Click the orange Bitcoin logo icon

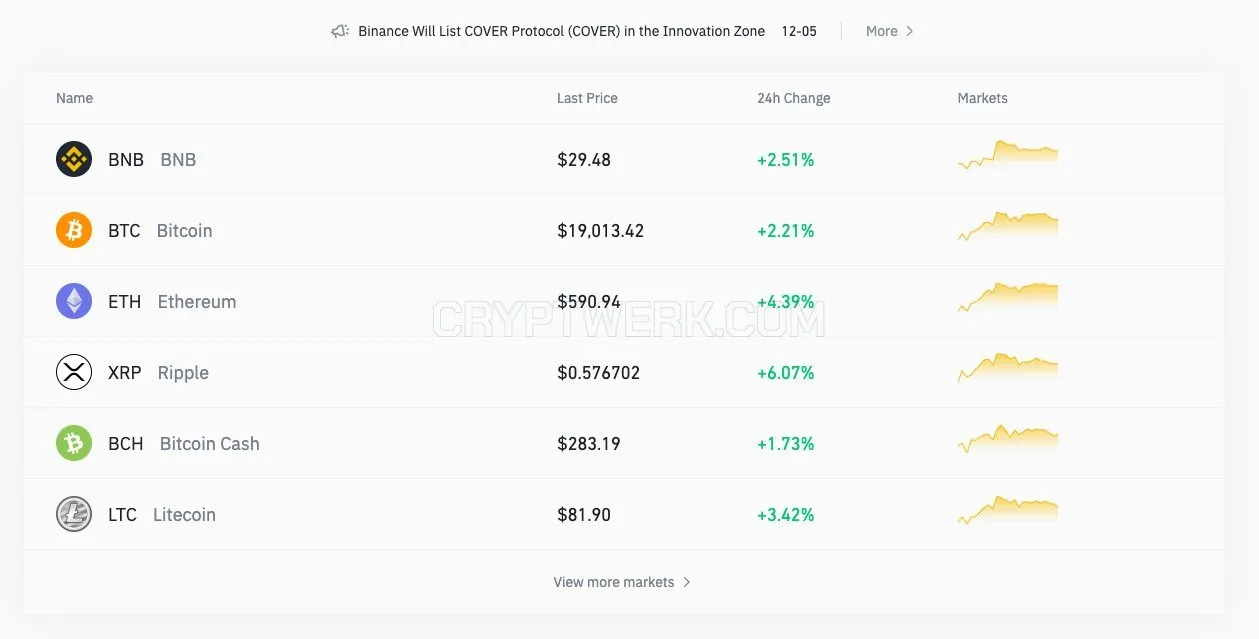pos(74,230)
